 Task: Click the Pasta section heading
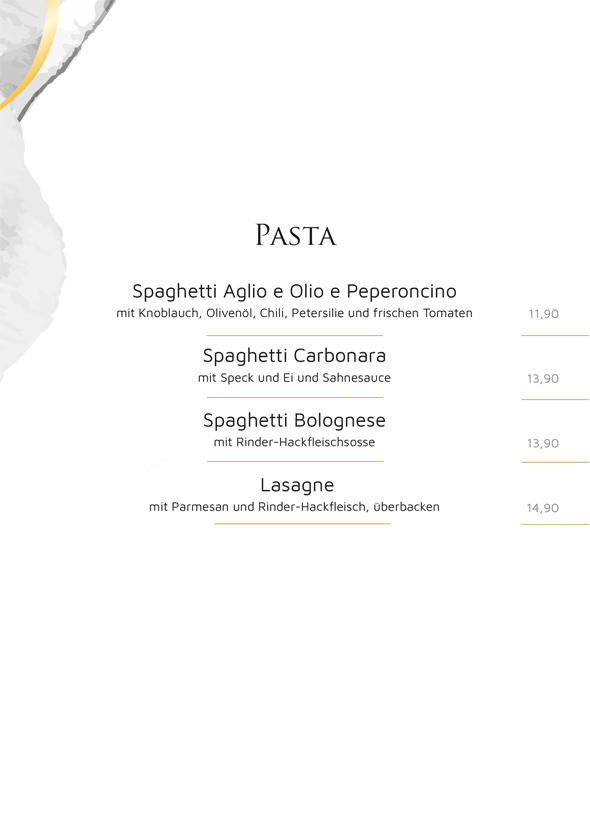click(296, 235)
